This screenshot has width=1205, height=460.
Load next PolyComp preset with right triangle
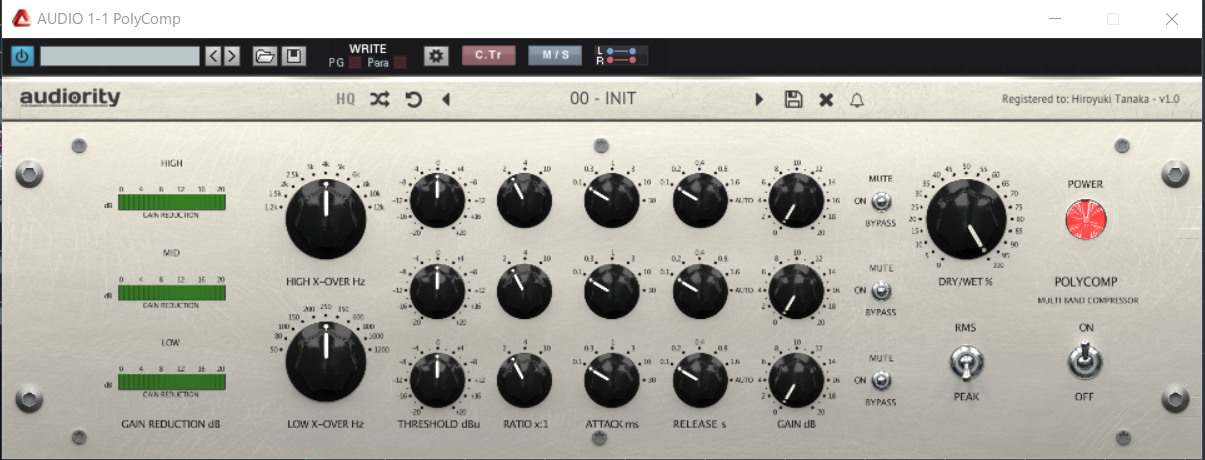[x=759, y=99]
